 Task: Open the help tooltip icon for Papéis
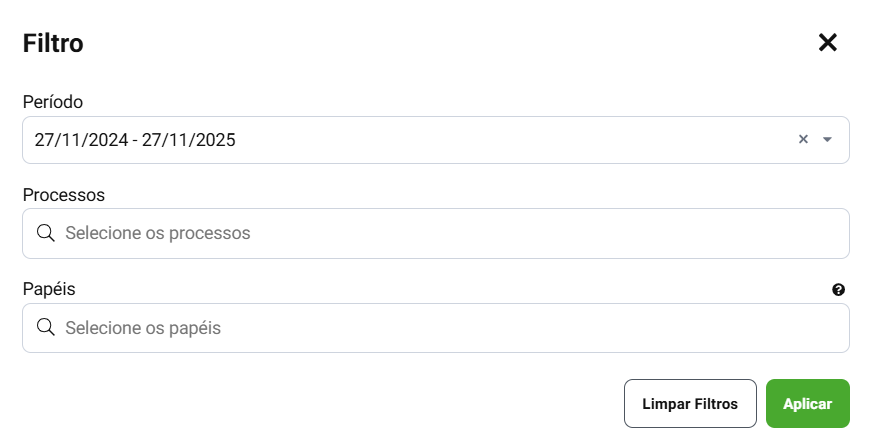point(838,290)
